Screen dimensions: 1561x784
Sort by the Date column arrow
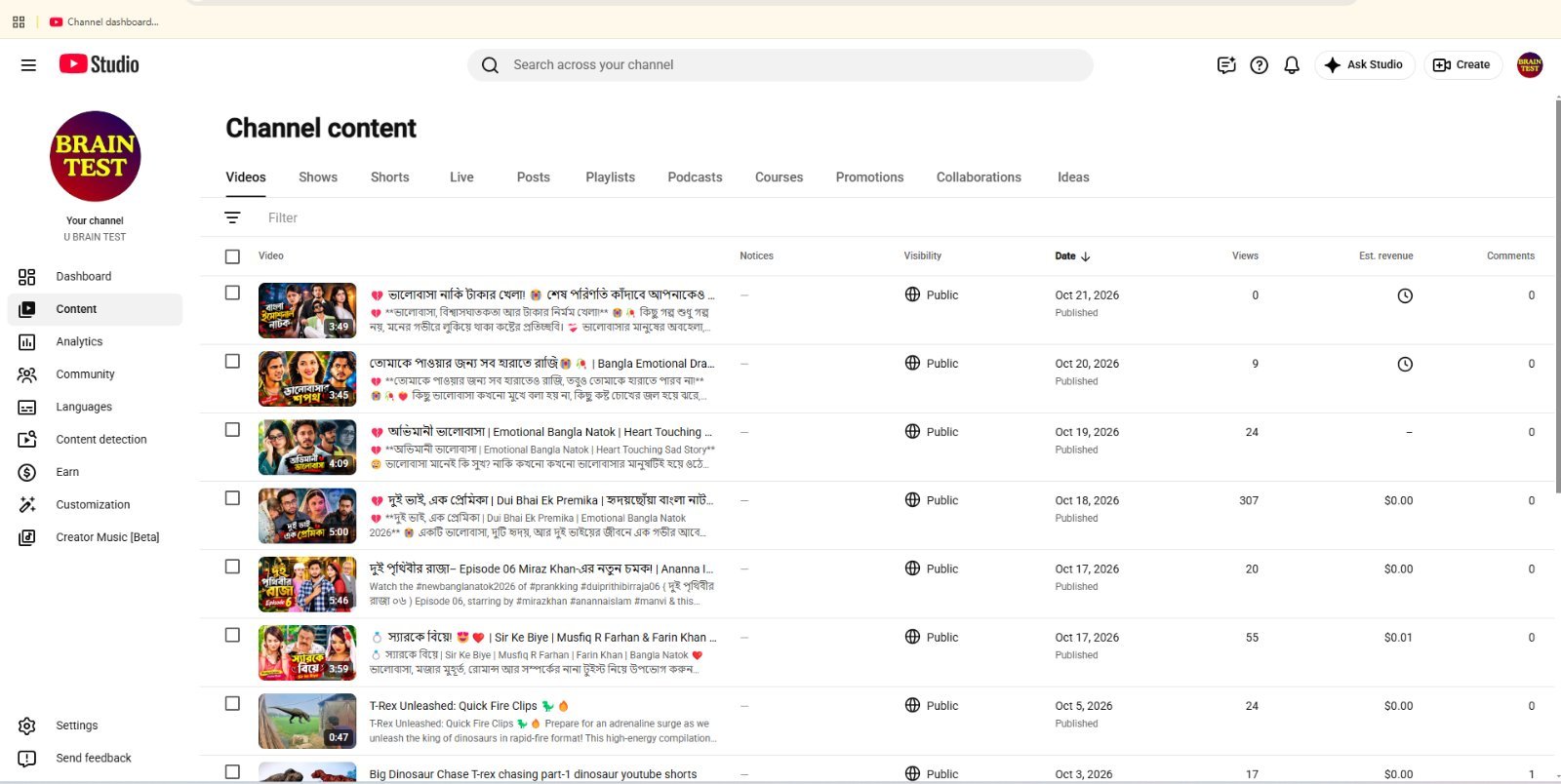(1086, 256)
